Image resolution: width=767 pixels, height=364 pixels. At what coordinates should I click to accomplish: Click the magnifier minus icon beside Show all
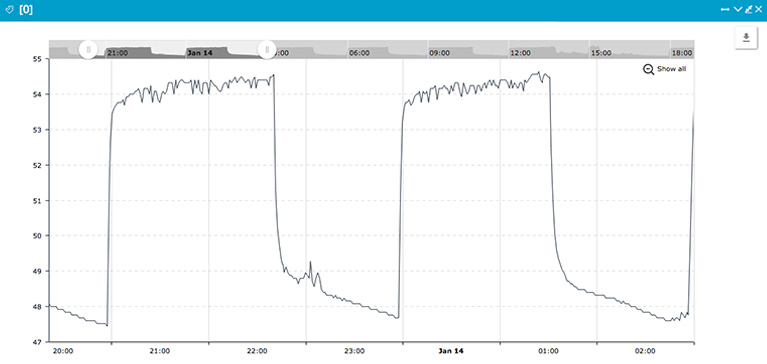[x=649, y=69]
